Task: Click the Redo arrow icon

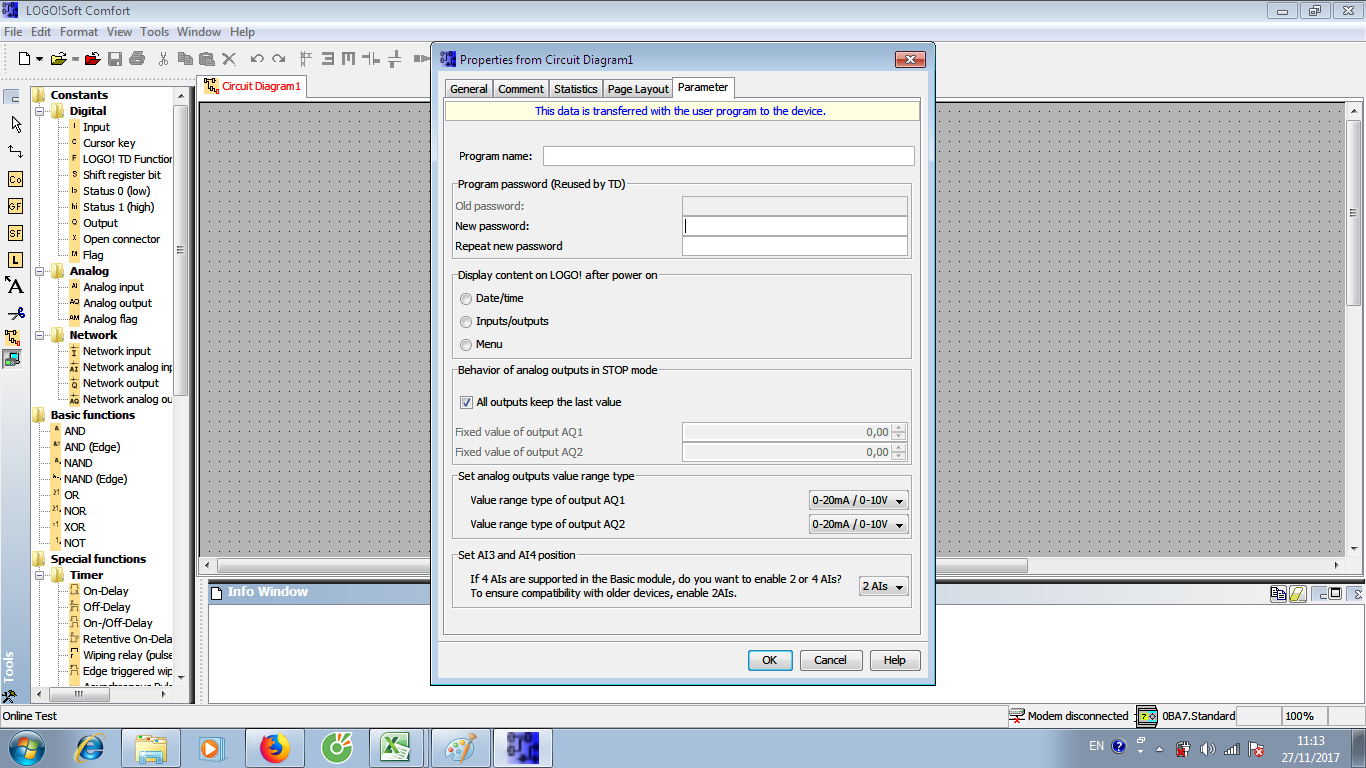Action: pos(279,59)
